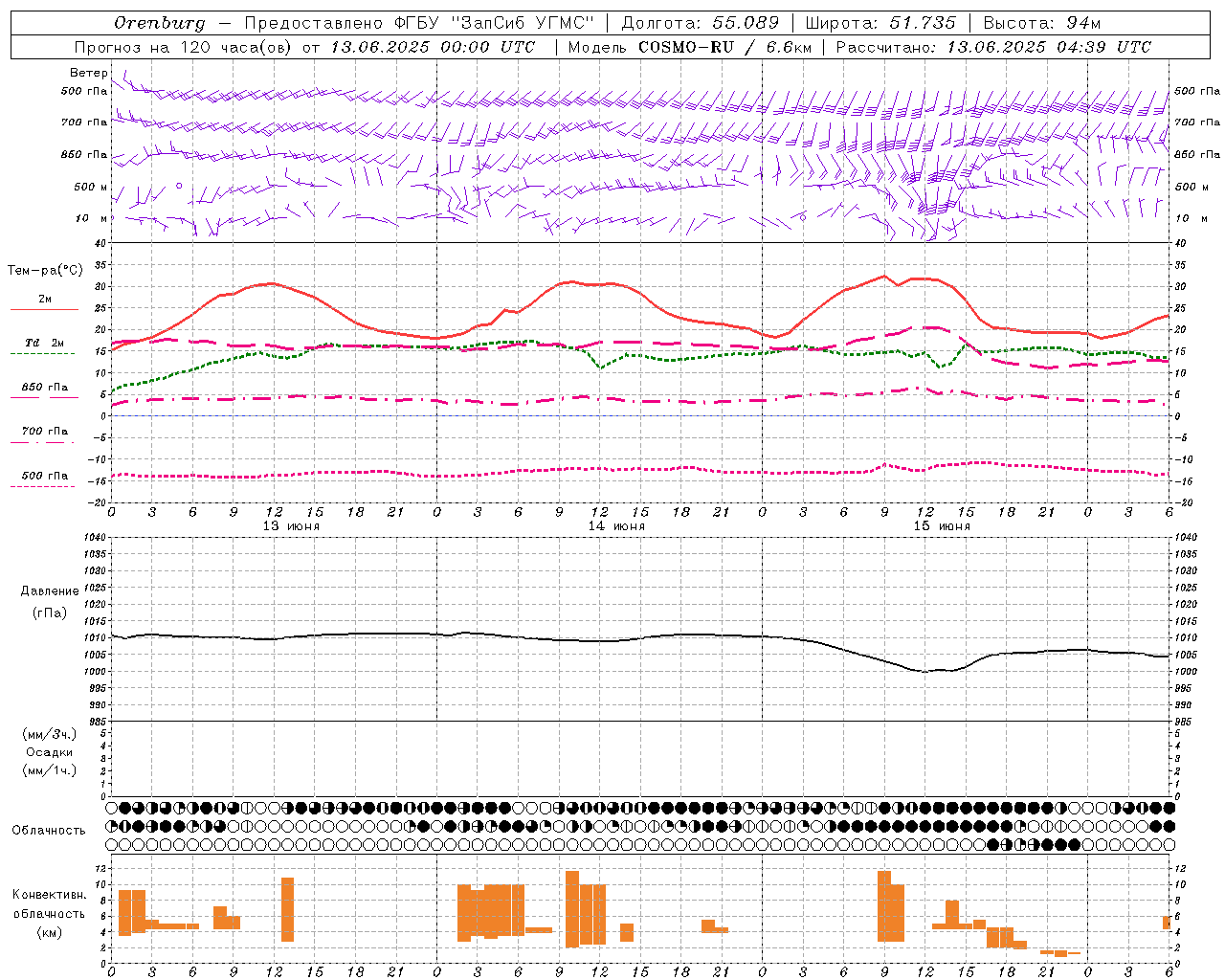1225x980 pixels.
Task: Click "Рассчитано: 13.06.2025 04:39 UTC" text
Action: coord(993,47)
